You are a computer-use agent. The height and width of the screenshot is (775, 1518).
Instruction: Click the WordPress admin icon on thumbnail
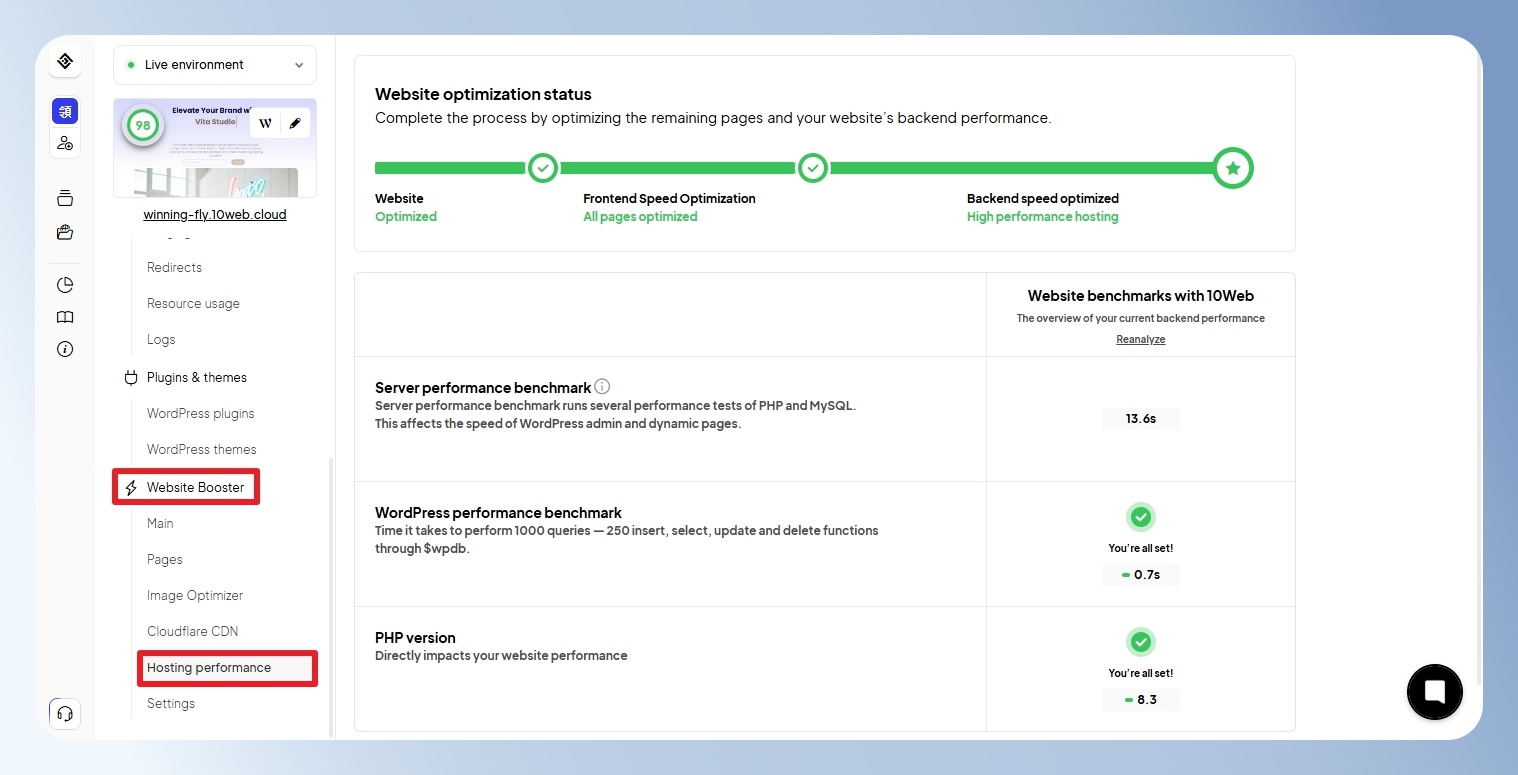click(x=265, y=123)
